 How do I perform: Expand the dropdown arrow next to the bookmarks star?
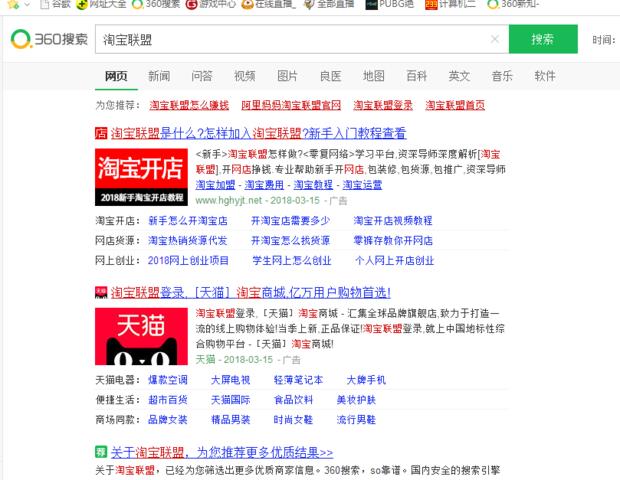pyautogui.click(x=27, y=4)
